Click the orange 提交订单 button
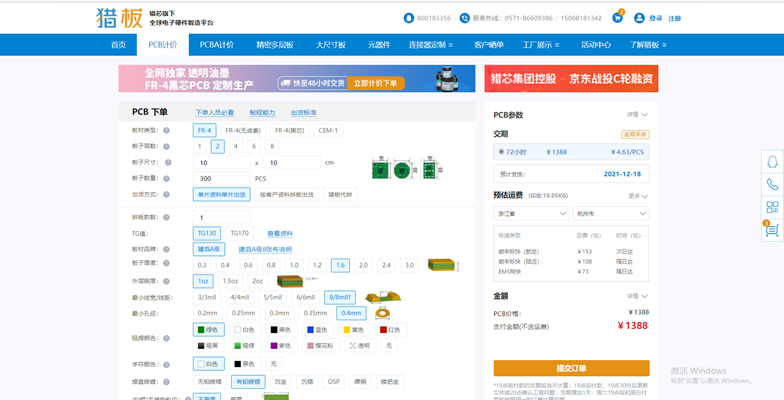 click(571, 367)
